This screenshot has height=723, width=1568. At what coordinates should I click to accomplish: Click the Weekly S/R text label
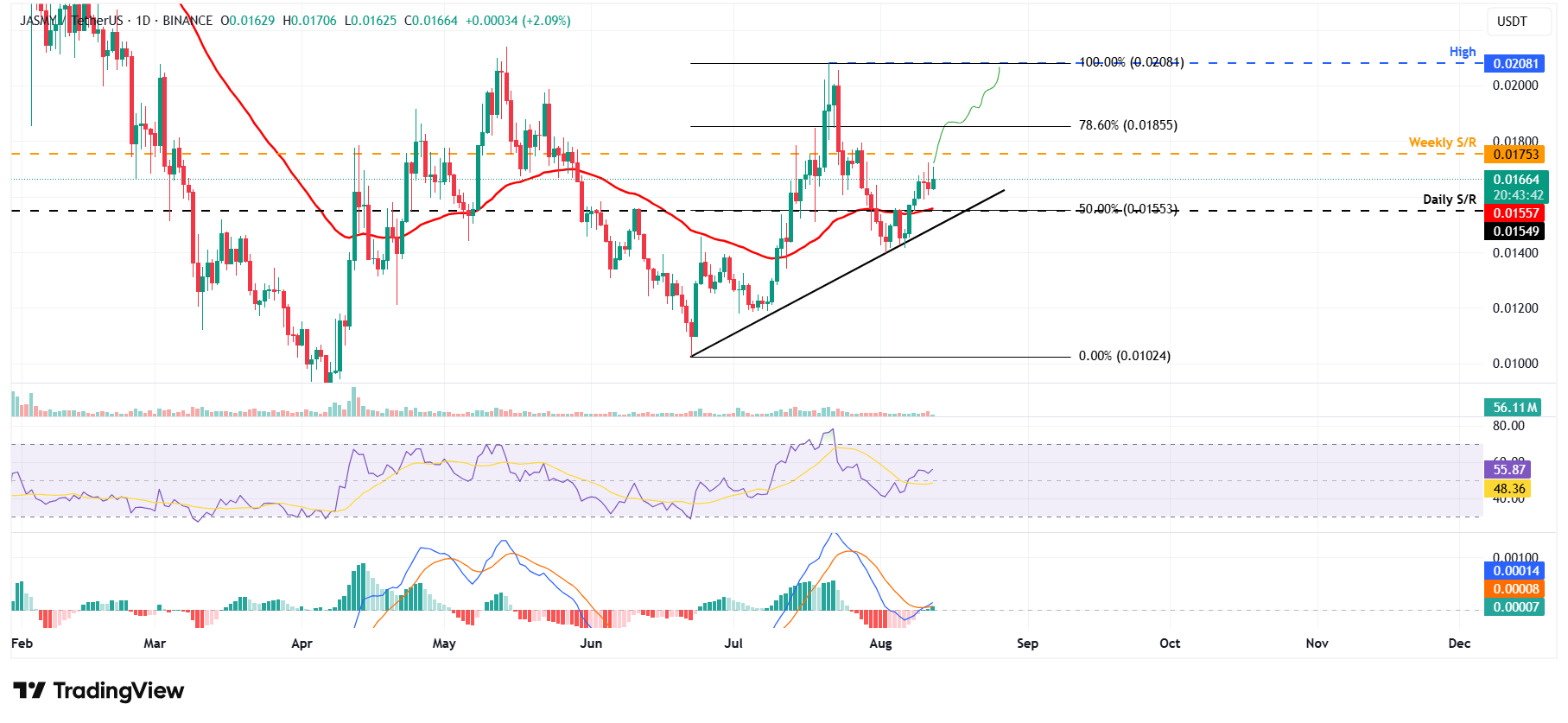click(1442, 143)
